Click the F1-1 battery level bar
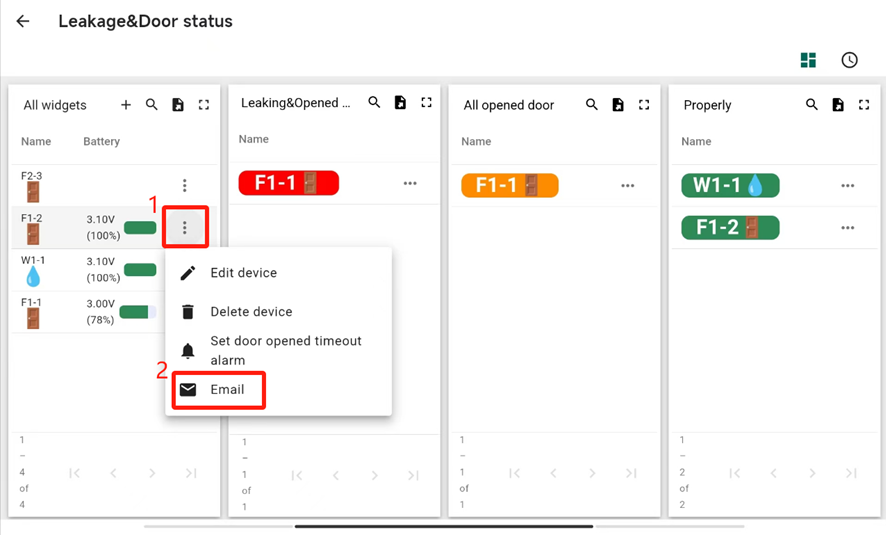The height and width of the screenshot is (535, 886). click(x=138, y=312)
